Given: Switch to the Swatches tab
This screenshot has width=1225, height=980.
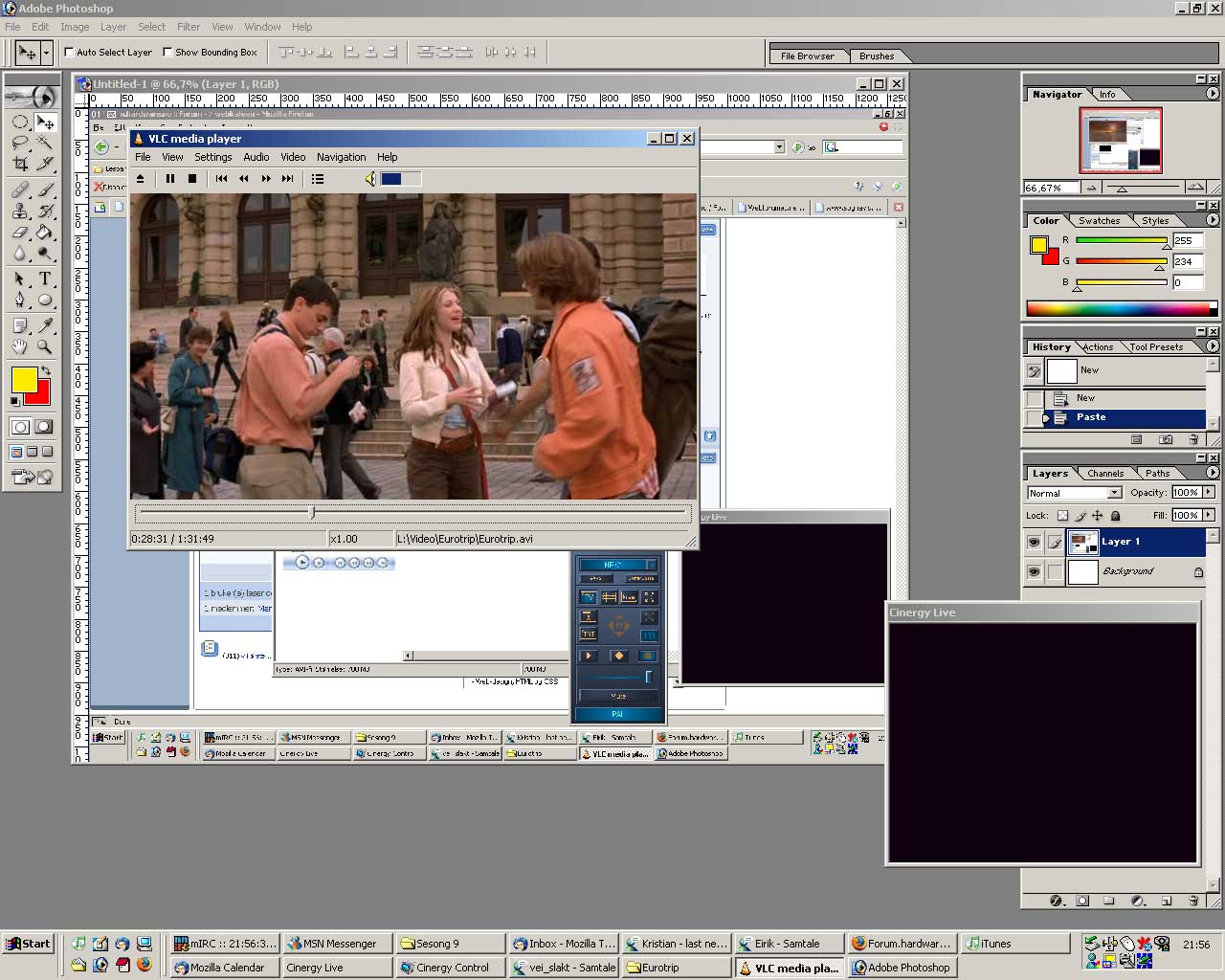Looking at the screenshot, I should tap(1099, 221).
